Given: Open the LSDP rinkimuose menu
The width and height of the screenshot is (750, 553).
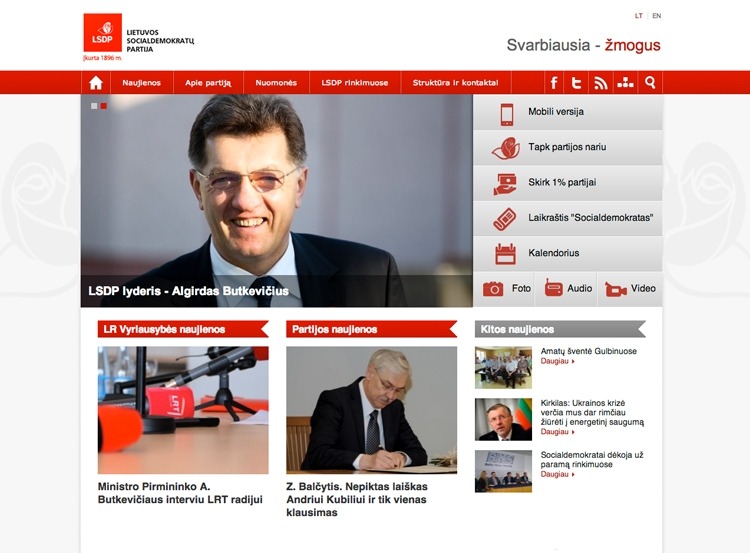Looking at the screenshot, I should click(x=355, y=83).
